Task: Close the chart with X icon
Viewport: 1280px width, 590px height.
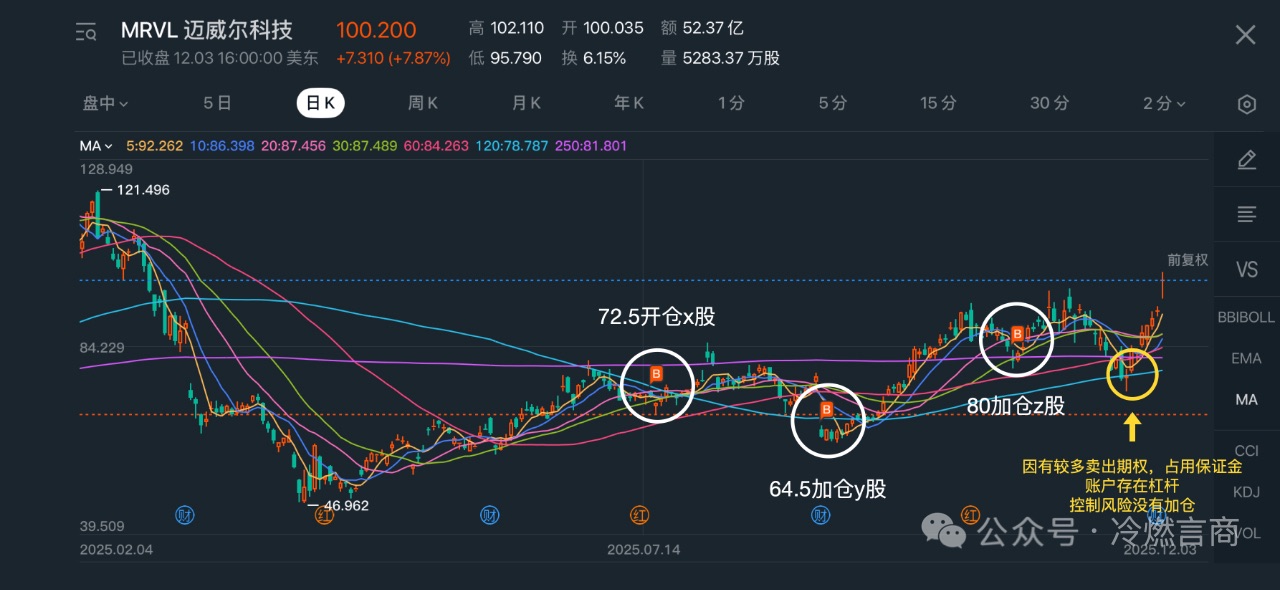Action: coord(1245,35)
